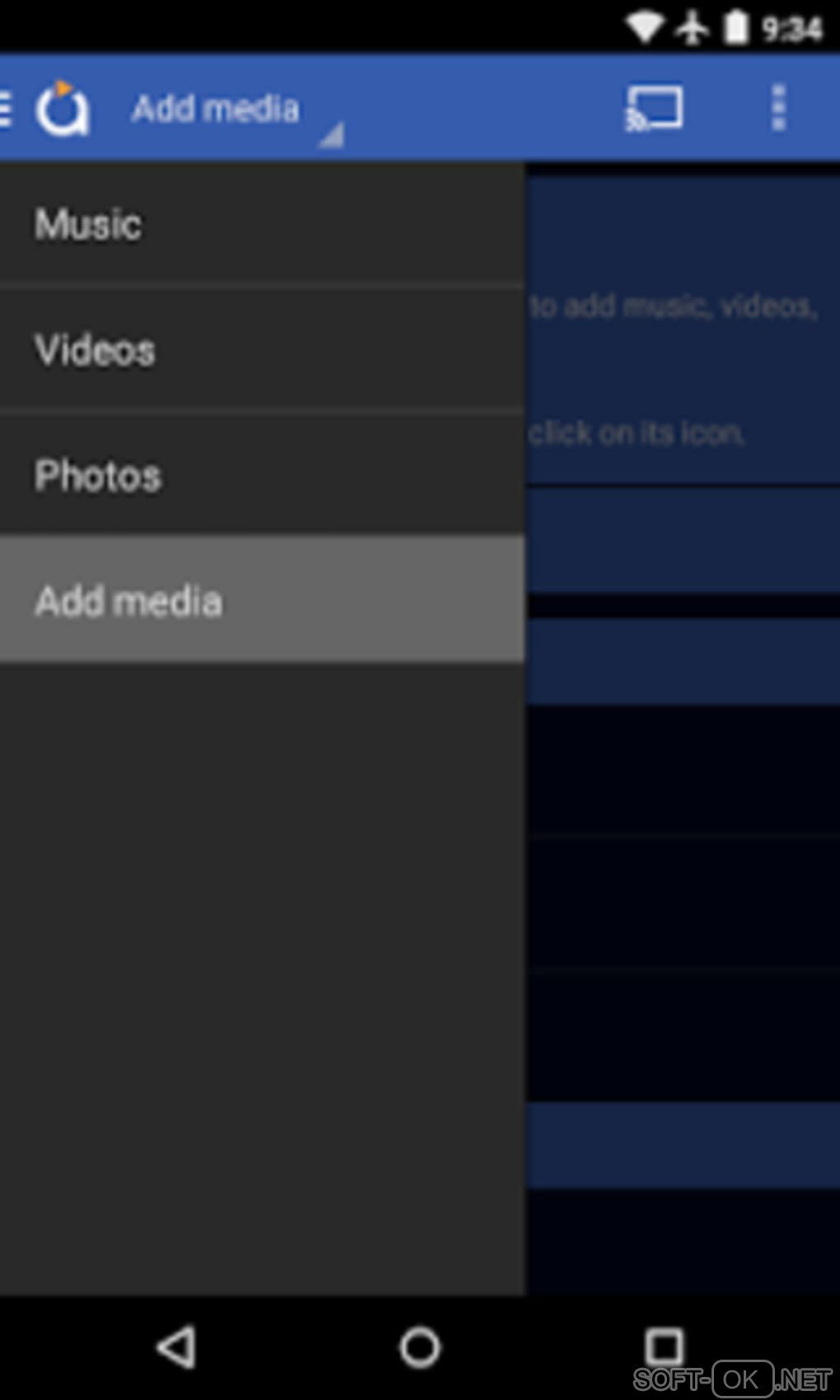Tap the Android back navigation button
This screenshot has width=840, height=1400.
coord(176,1347)
